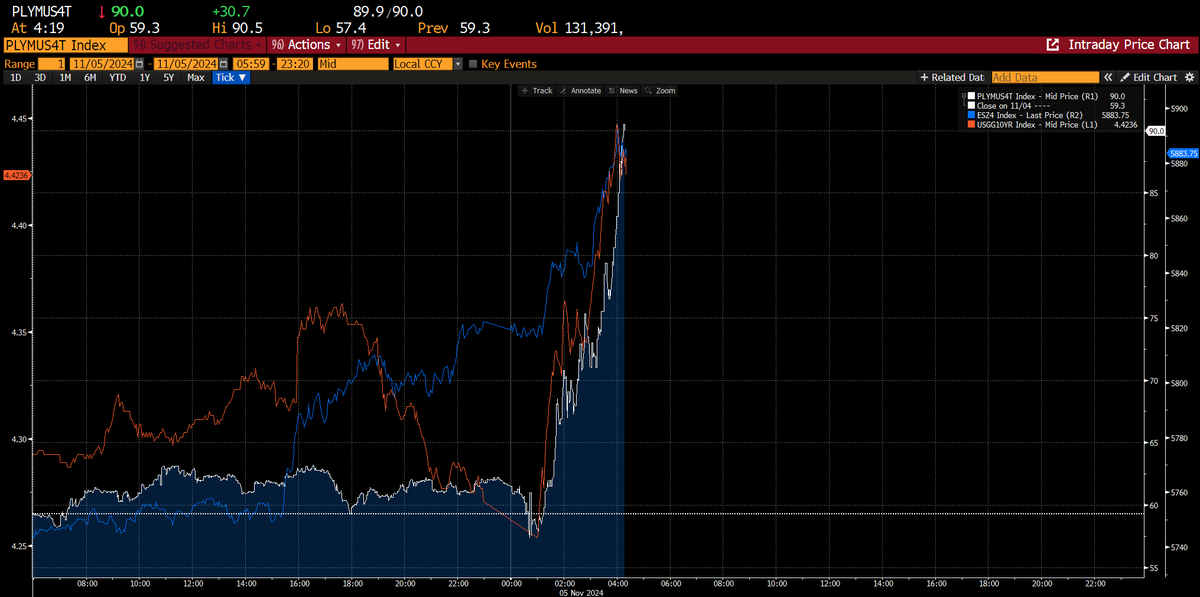Click the +30.7 change value
The height and width of the screenshot is (597, 1200).
[x=231, y=11]
